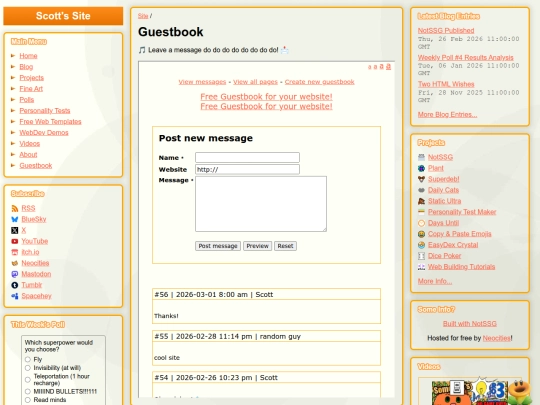The width and height of the screenshot is (540, 405).
Task: Focus the Website input field
Action: (247, 169)
